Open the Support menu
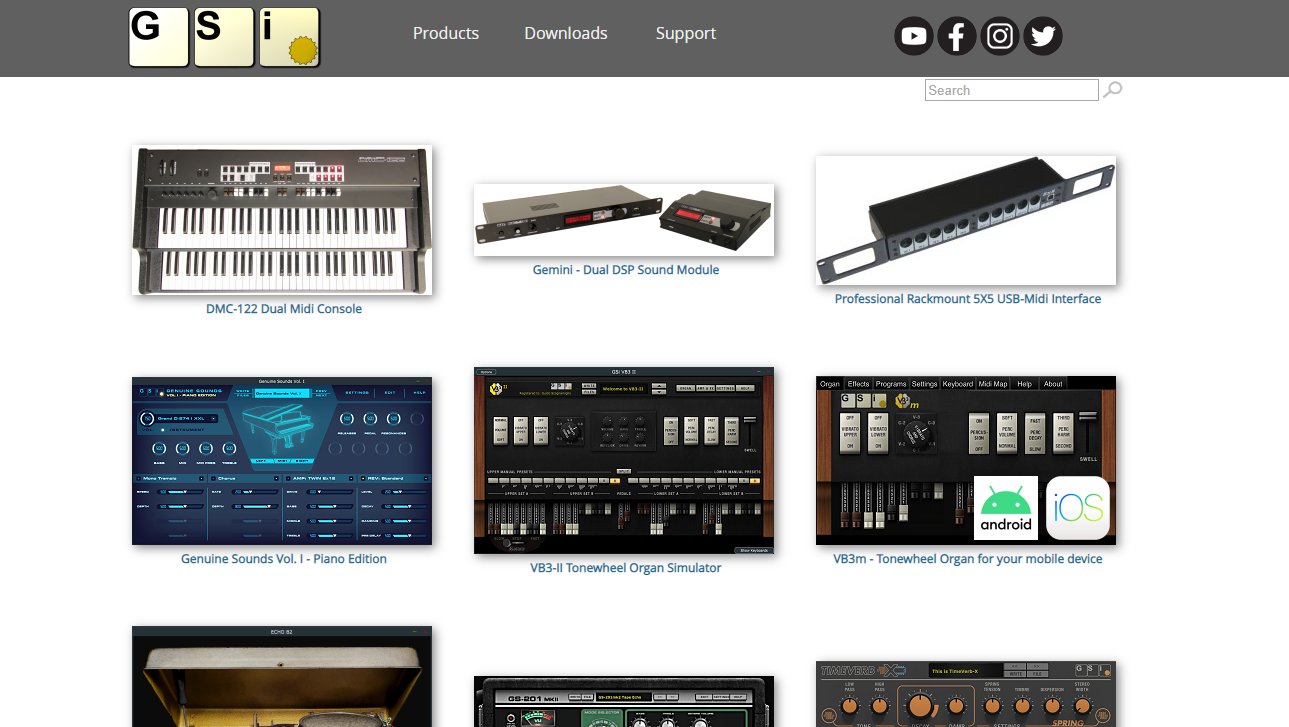The height and width of the screenshot is (727, 1289). tap(686, 33)
